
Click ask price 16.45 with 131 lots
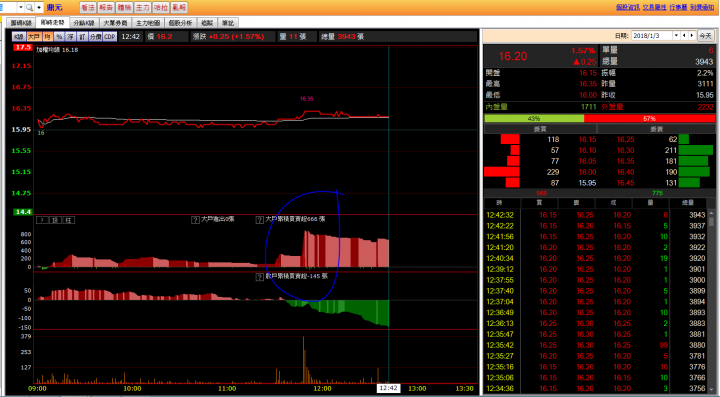(625, 183)
